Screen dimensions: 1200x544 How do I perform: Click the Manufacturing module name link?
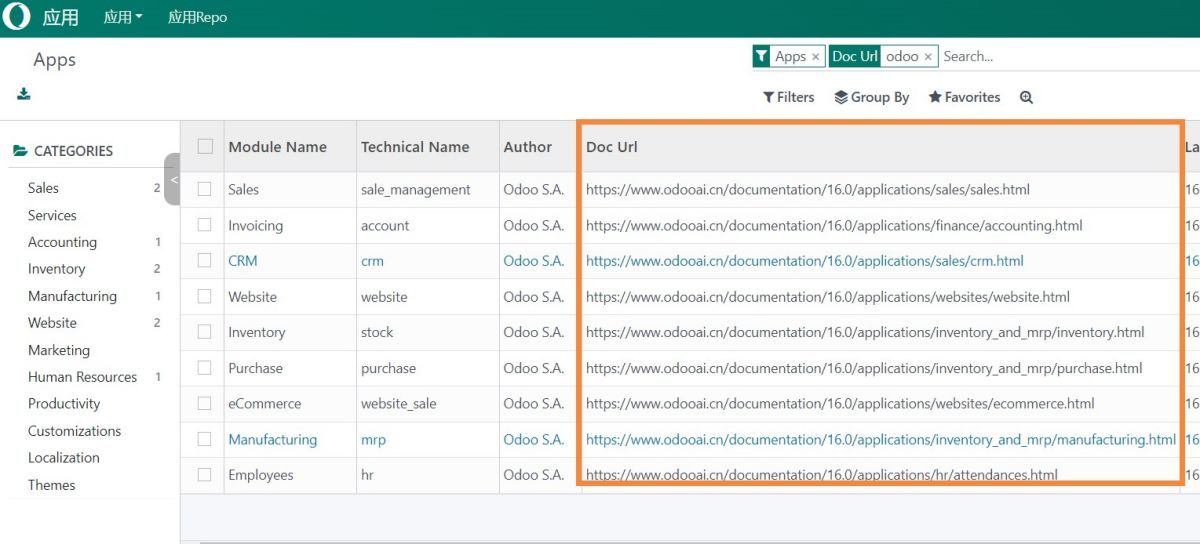[x=272, y=440]
